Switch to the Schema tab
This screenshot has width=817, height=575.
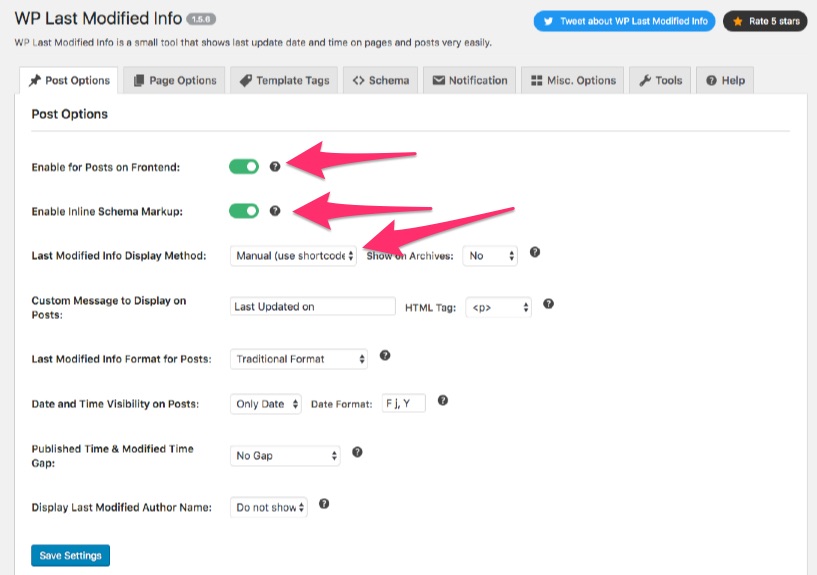point(381,80)
